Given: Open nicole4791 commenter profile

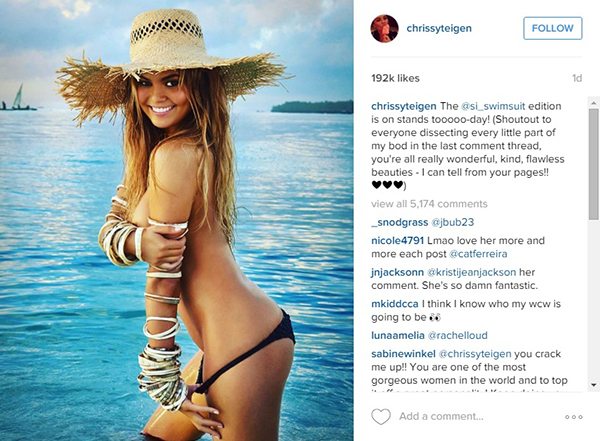Looking at the screenshot, I should [x=398, y=241].
